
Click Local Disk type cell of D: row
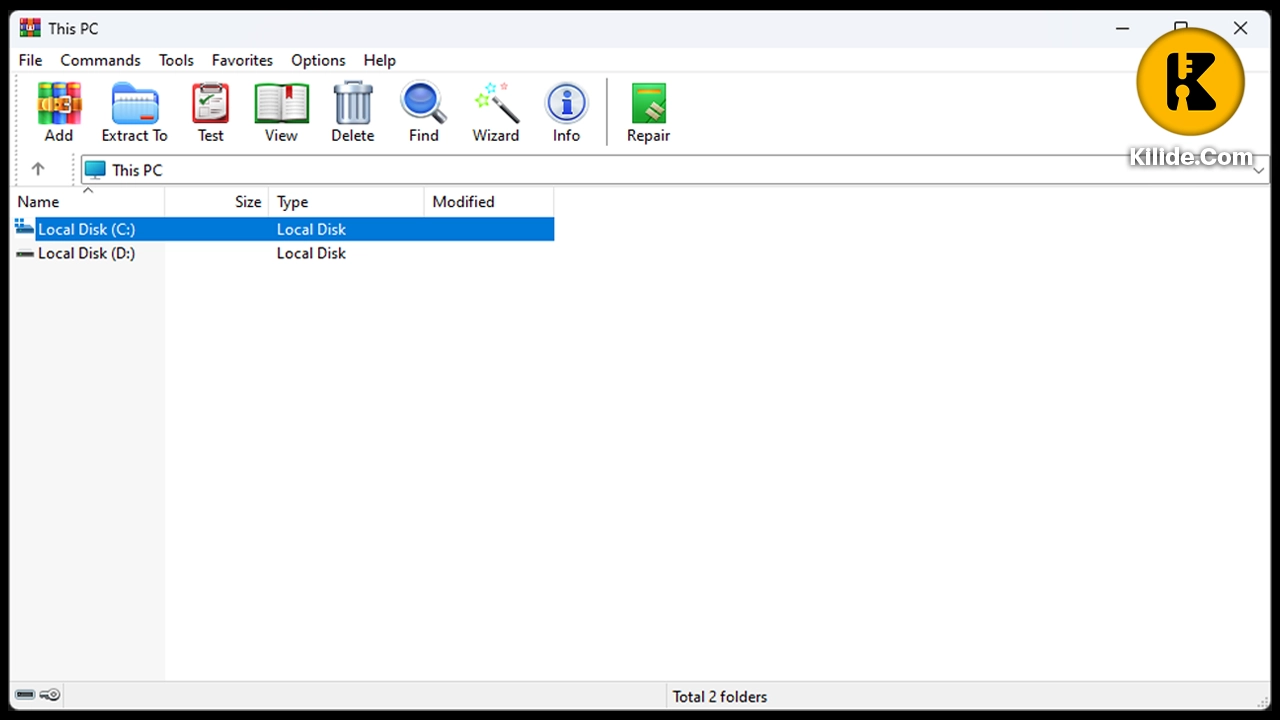pyautogui.click(x=311, y=253)
